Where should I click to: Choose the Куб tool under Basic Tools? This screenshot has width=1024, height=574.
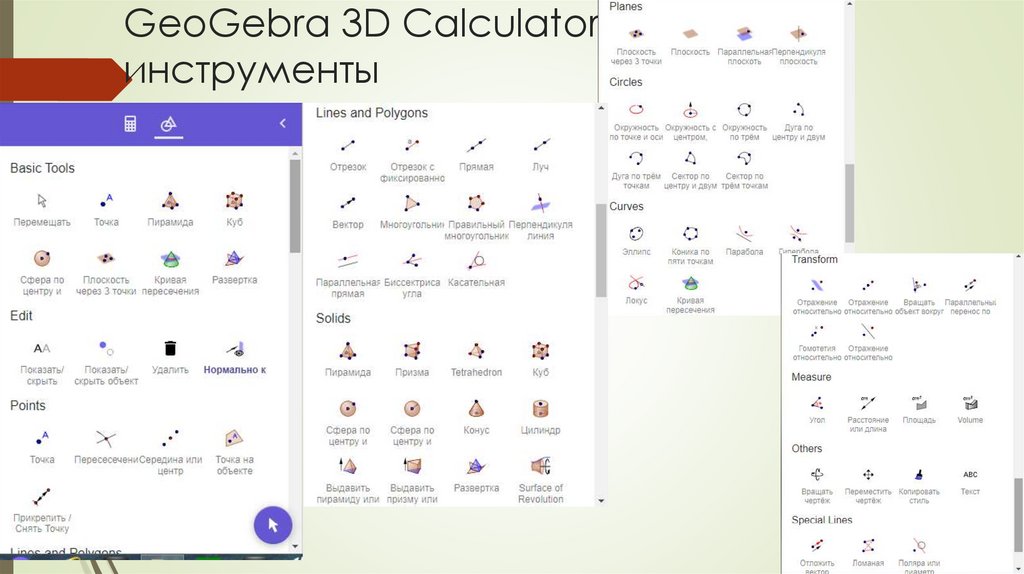click(x=234, y=209)
